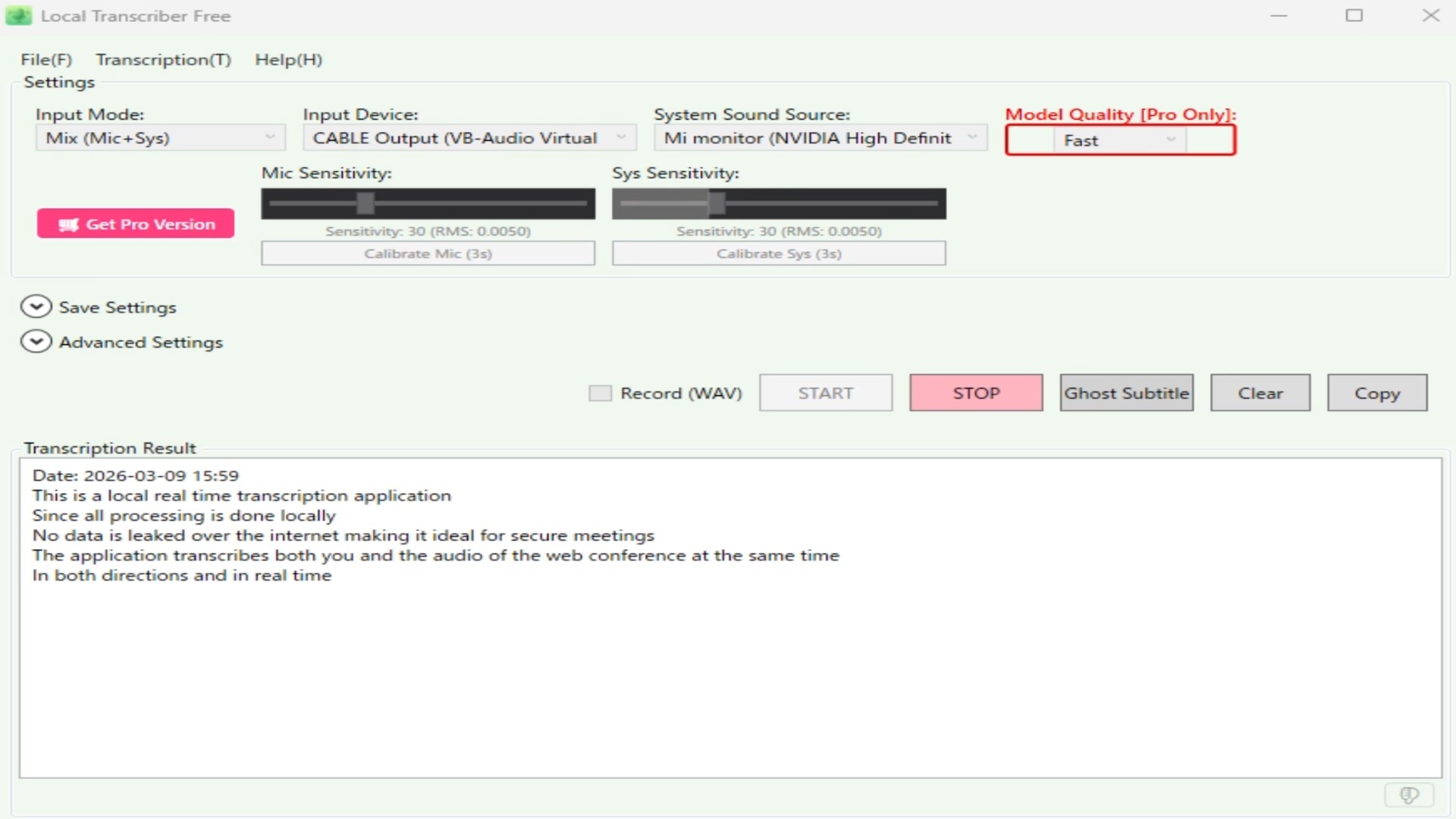Enable the Record (WAV) checkbox
The image size is (1456, 819).
click(x=600, y=393)
